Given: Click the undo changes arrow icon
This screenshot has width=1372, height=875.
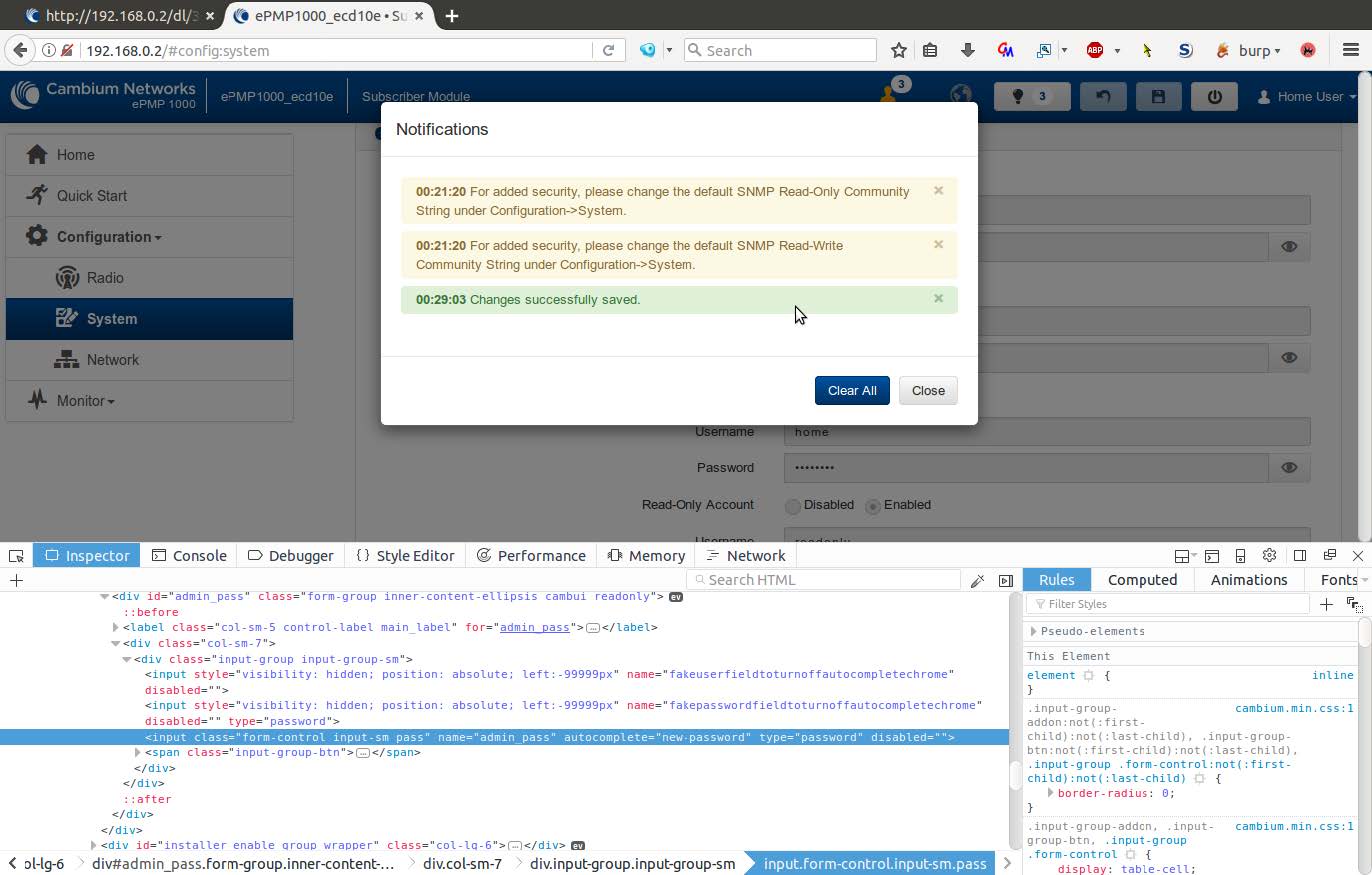Looking at the screenshot, I should (1103, 97).
